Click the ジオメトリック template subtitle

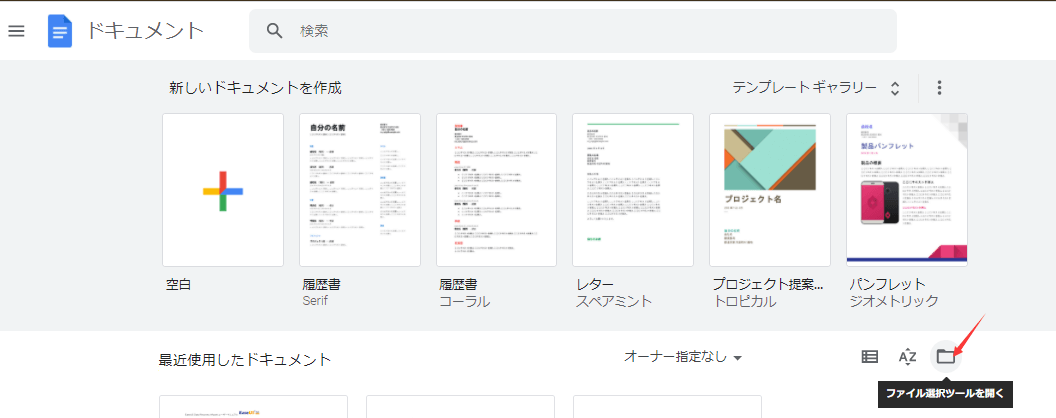(x=894, y=301)
